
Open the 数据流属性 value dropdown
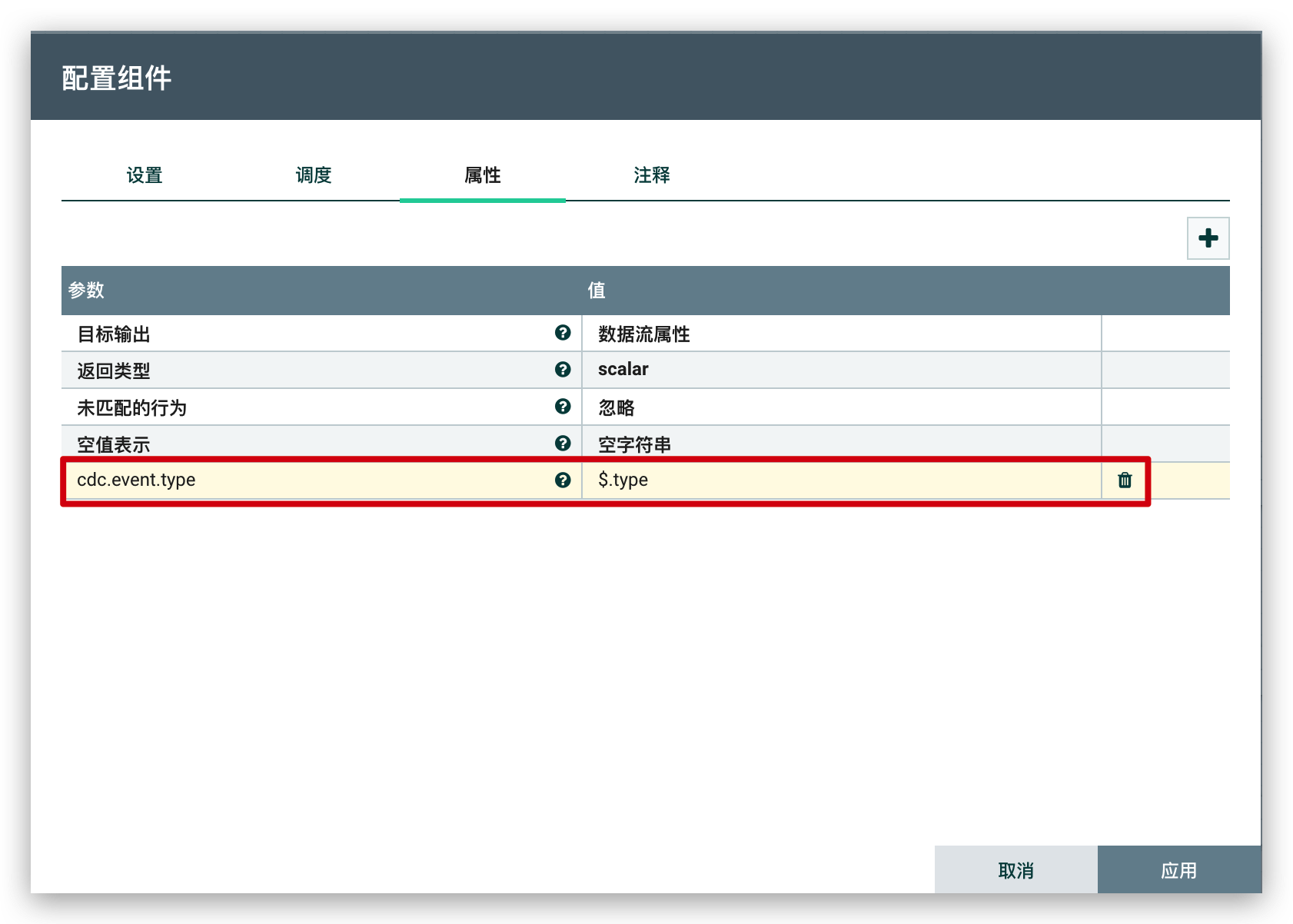pos(841,334)
